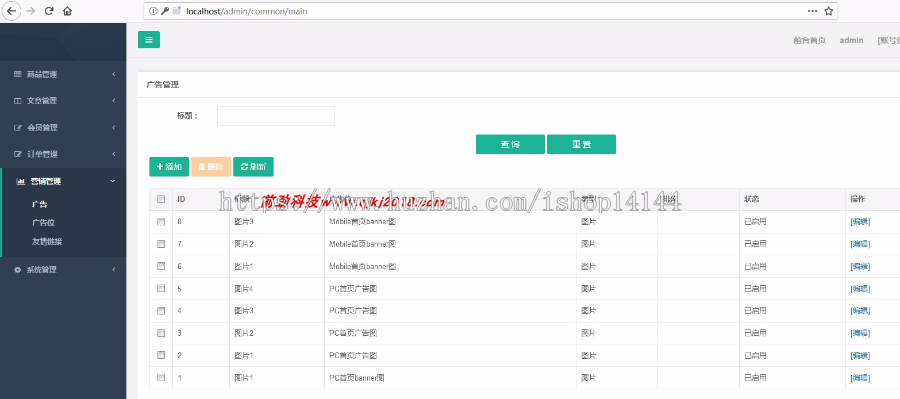Click 编辑 link for row ID 7
Image resolution: width=900 pixels, height=399 pixels.
pyautogui.click(x=860, y=243)
